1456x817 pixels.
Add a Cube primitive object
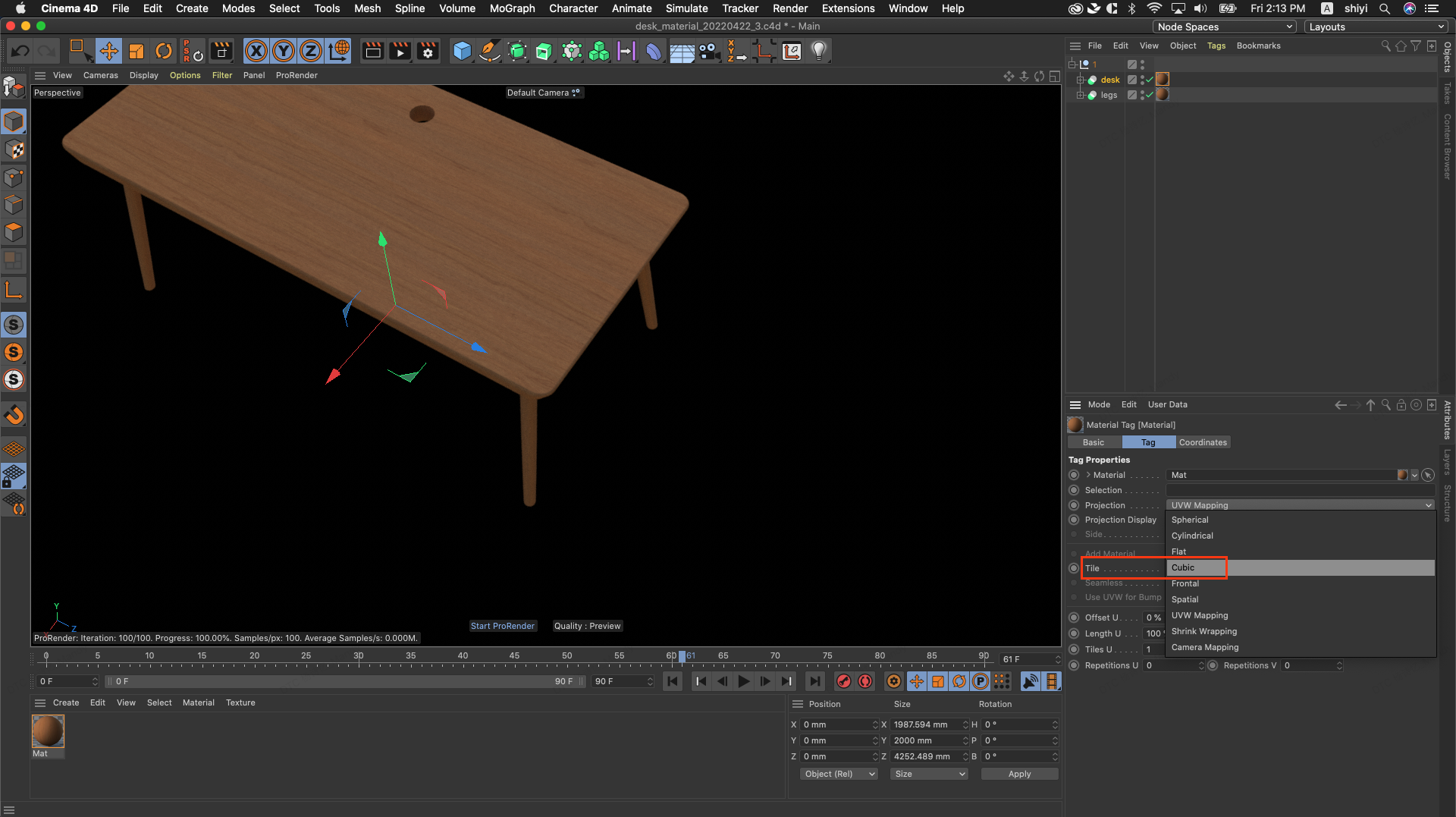pyautogui.click(x=462, y=52)
